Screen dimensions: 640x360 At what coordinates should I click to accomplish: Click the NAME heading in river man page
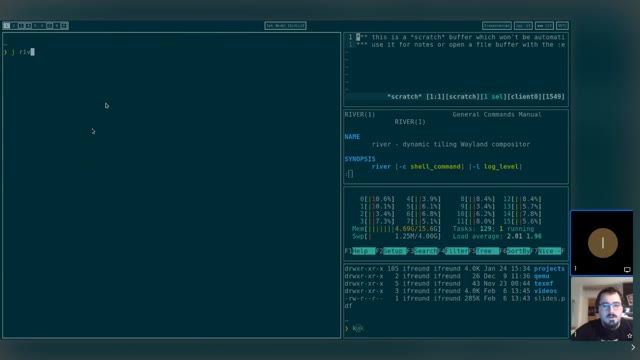point(352,137)
